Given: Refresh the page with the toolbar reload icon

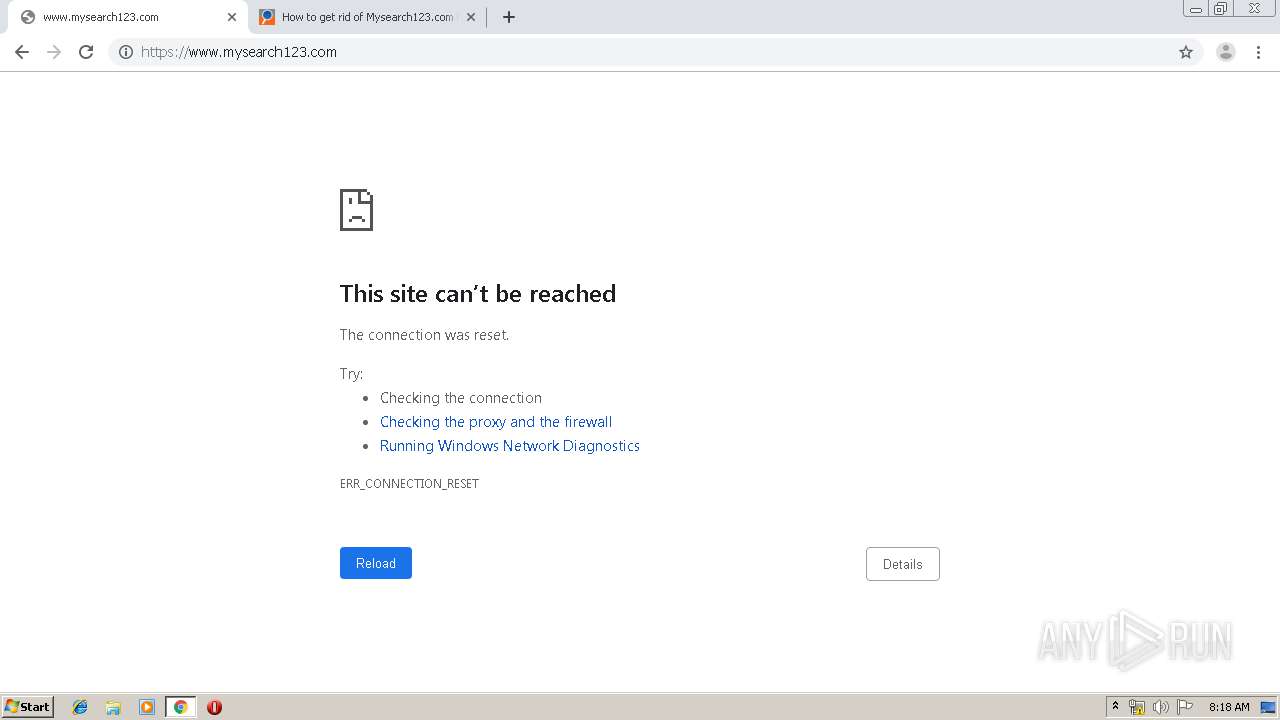Looking at the screenshot, I should tap(86, 52).
